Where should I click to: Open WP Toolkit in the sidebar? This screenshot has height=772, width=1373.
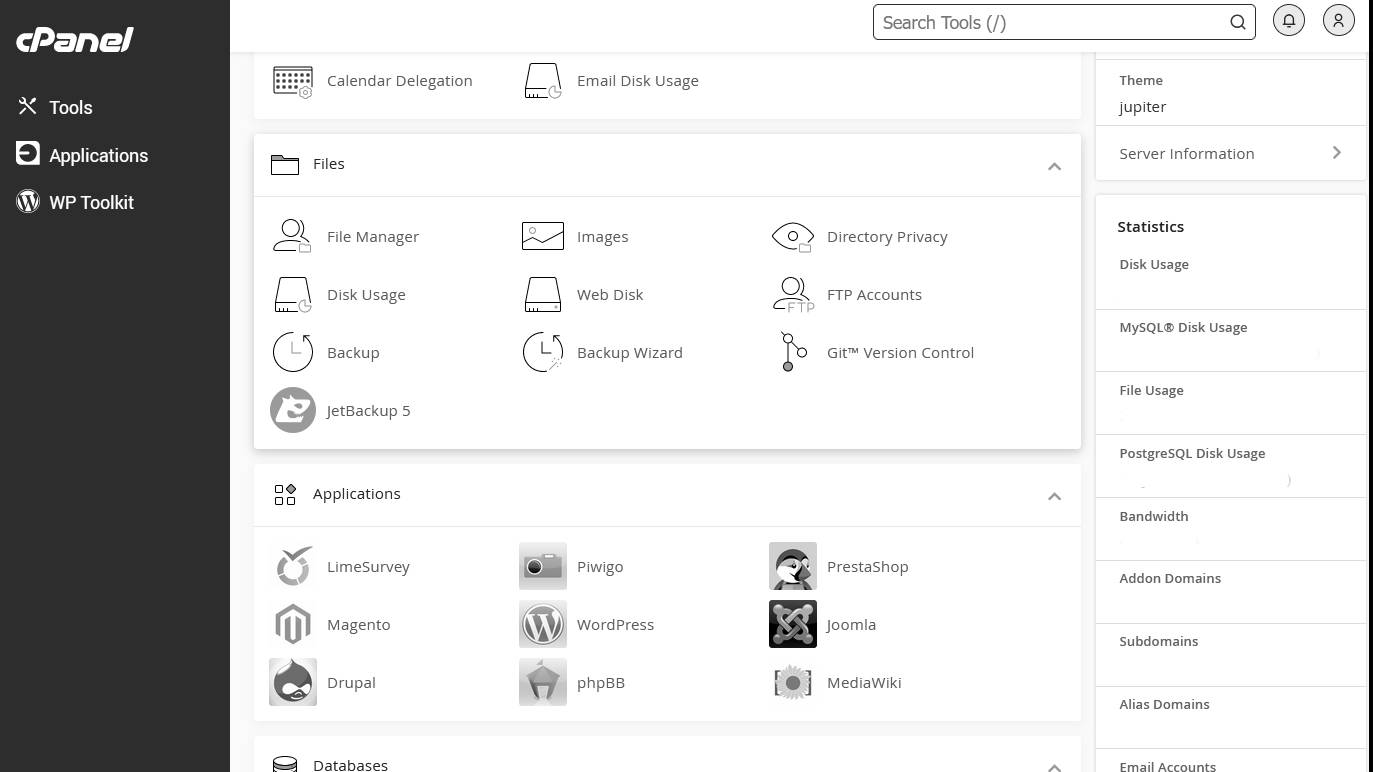(x=75, y=202)
